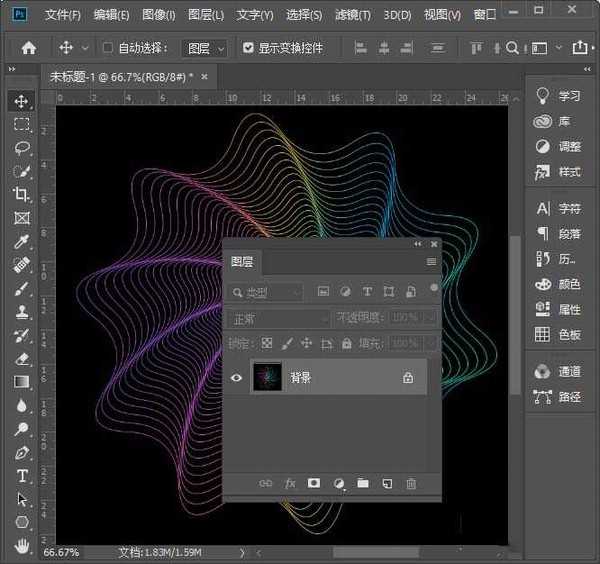Open the 图层 dropdown in the options bar
The image size is (600, 564).
pos(206,48)
